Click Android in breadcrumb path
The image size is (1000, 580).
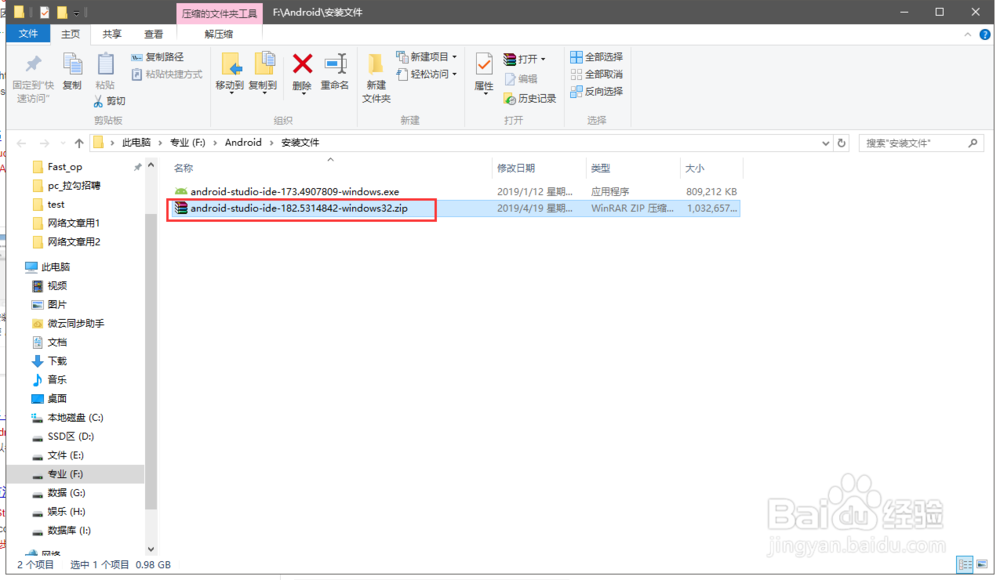tap(243, 143)
